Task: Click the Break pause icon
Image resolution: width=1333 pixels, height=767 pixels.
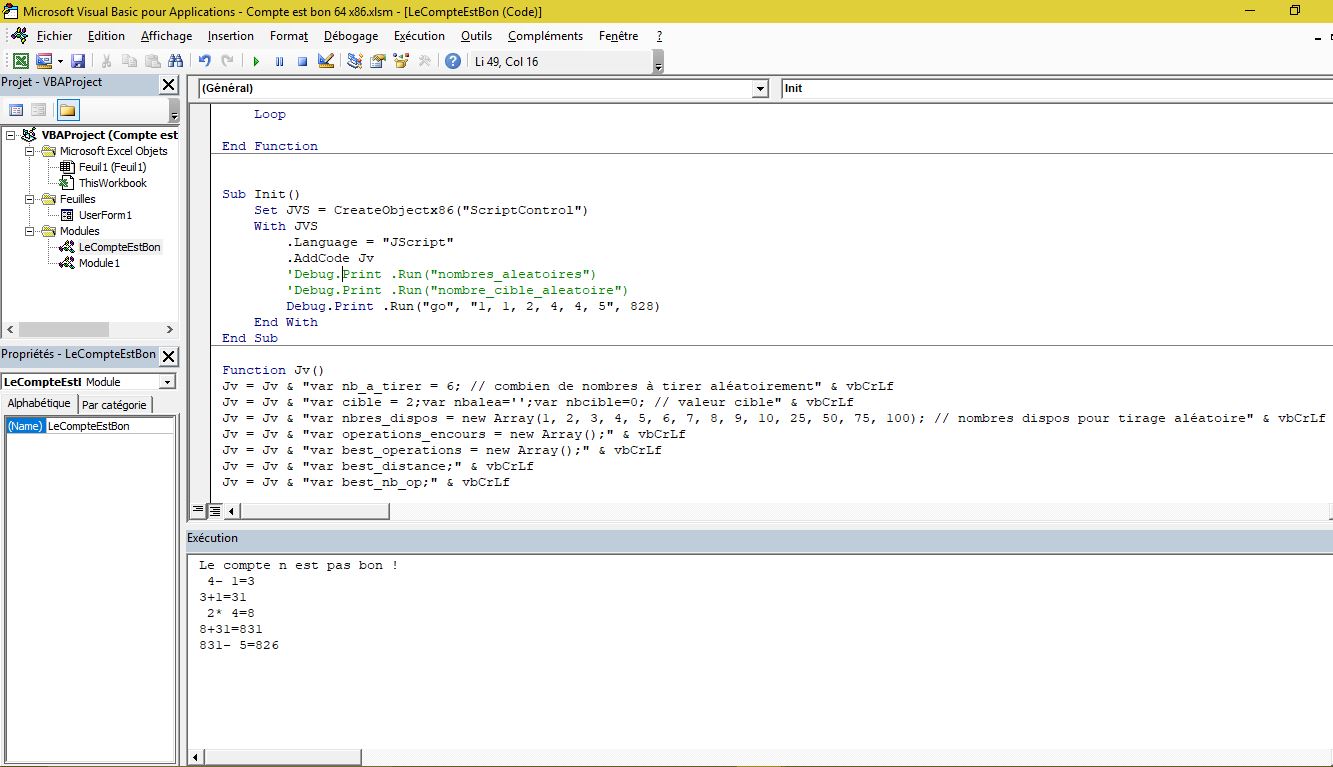Action: pos(279,61)
